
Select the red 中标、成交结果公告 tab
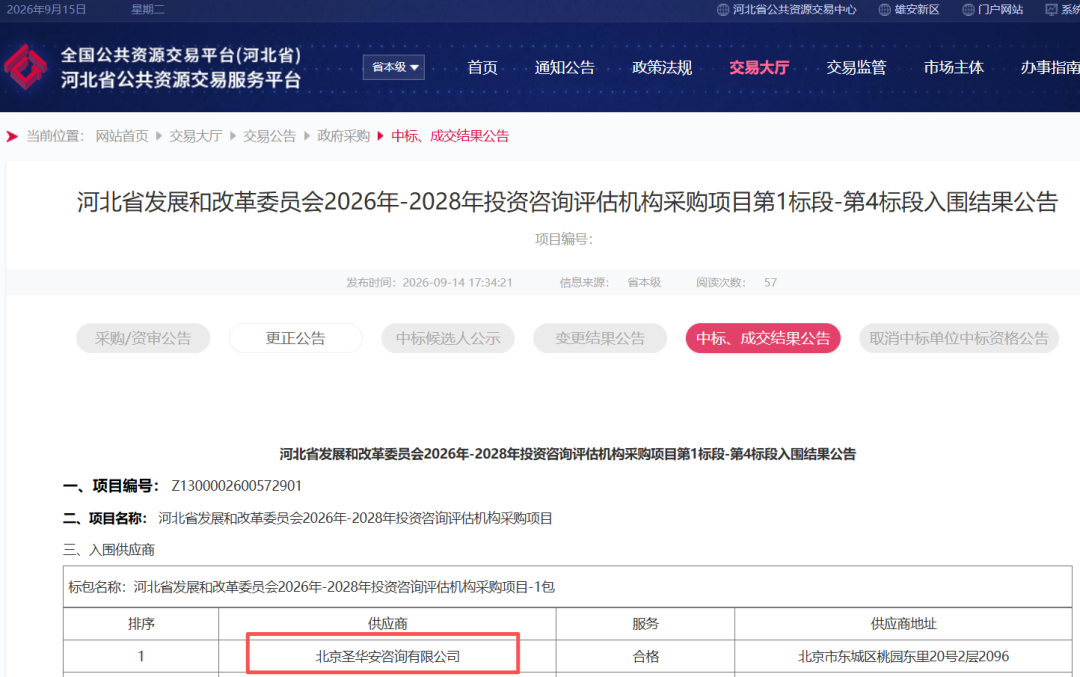click(763, 338)
